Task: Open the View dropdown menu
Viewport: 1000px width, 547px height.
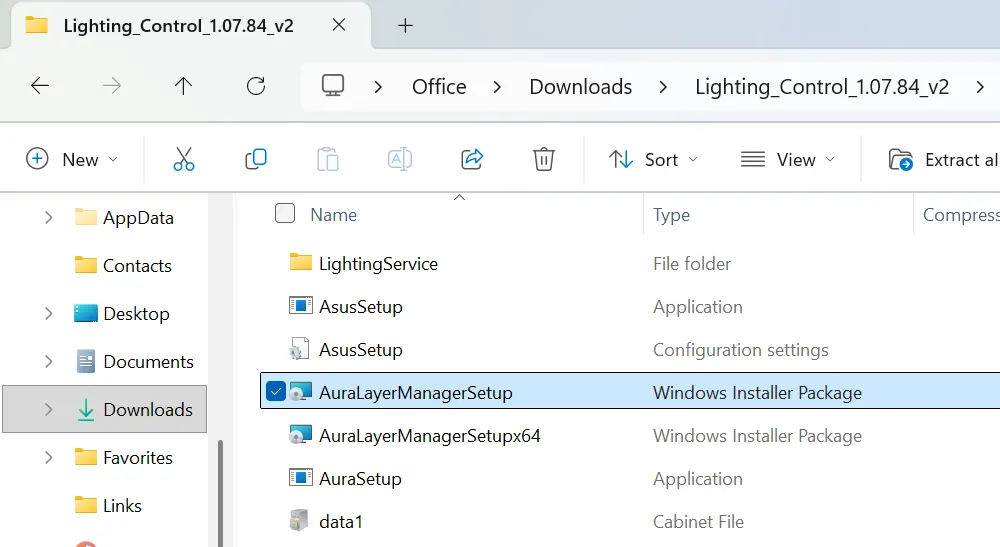Action: pos(830,159)
